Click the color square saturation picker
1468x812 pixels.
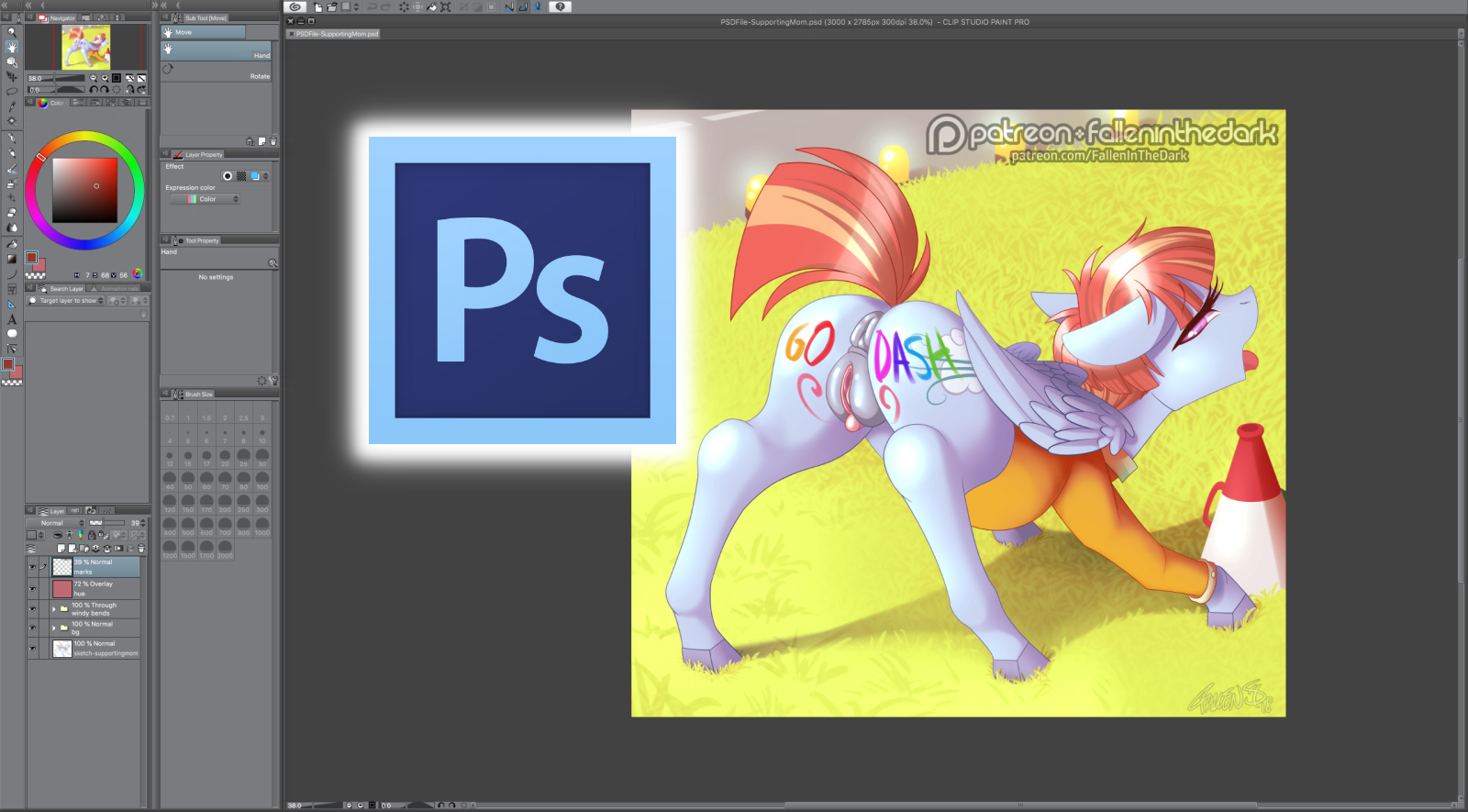(84, 190)
